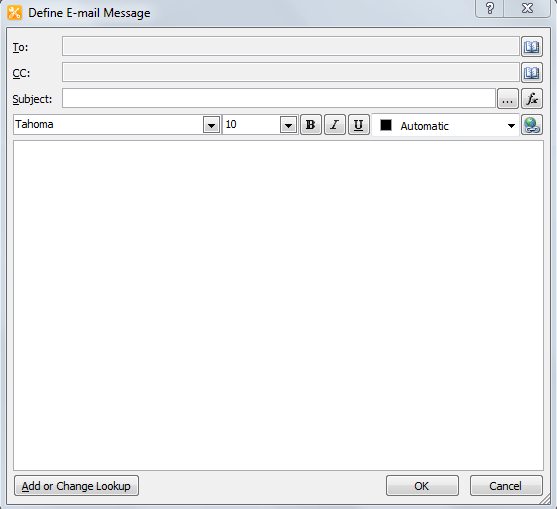
Task: Toggle underline formatting
Action: point(358,125)
